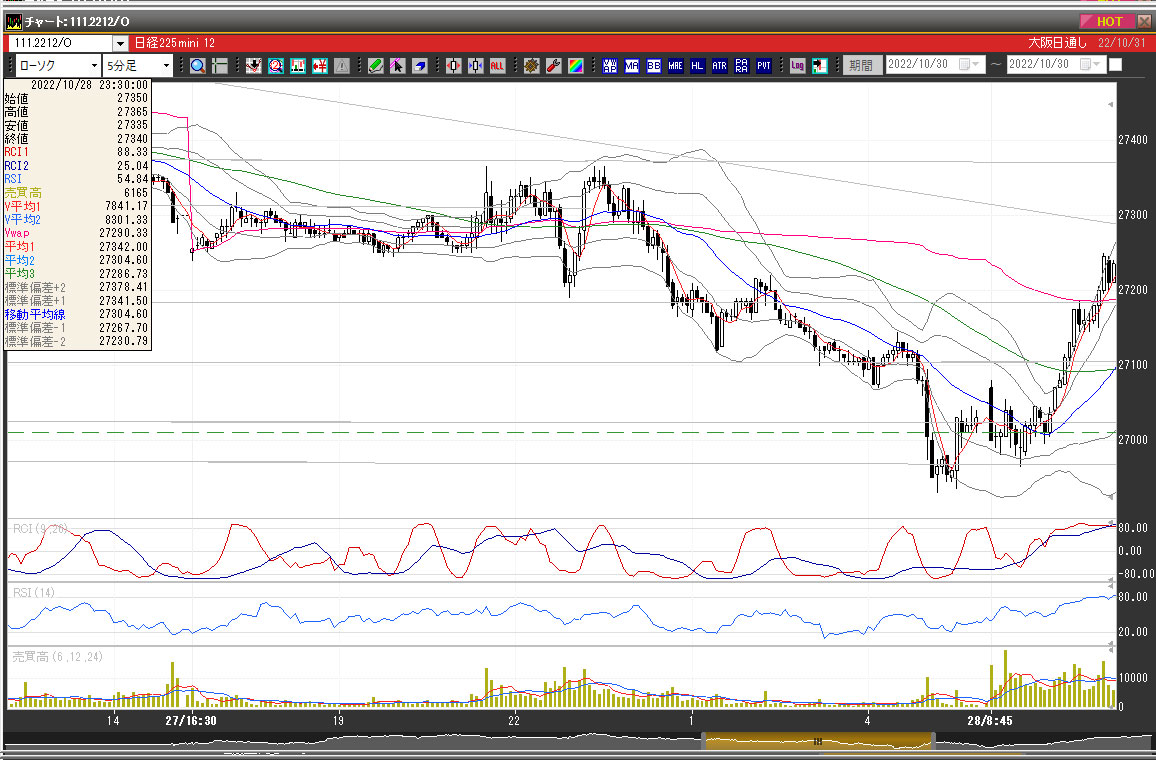
Task: Click the 標準偏差+2 row in data panel
Action: click(x=77, y=287)
